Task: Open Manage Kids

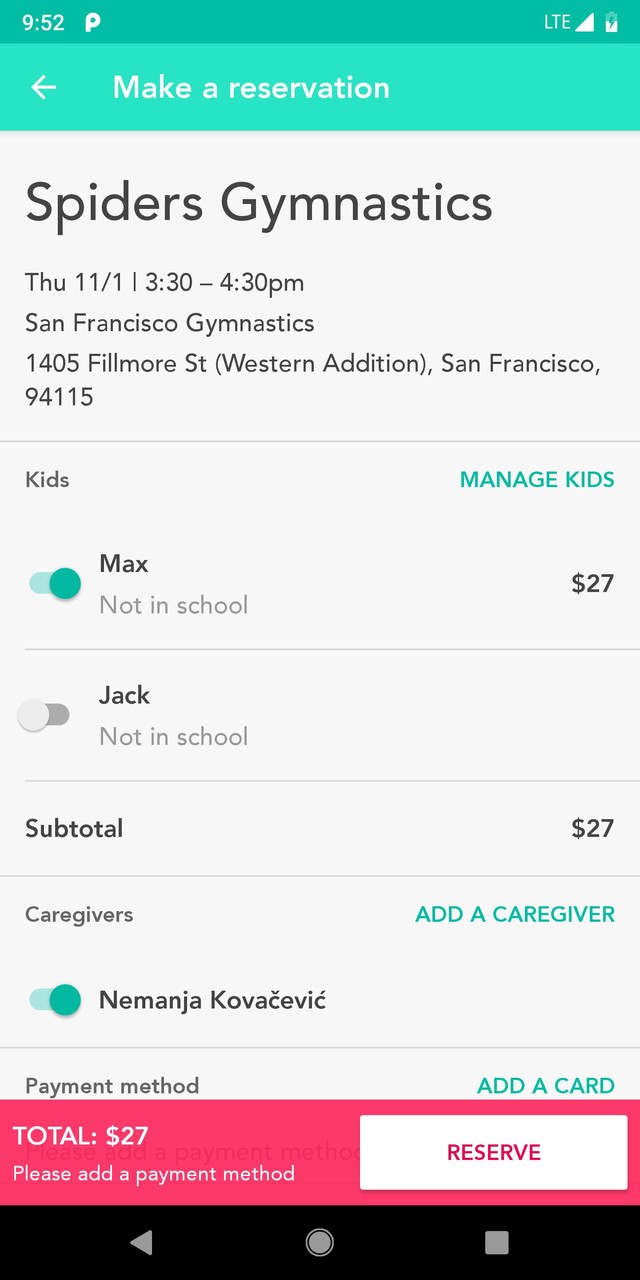Action: [x=537, y=479]
